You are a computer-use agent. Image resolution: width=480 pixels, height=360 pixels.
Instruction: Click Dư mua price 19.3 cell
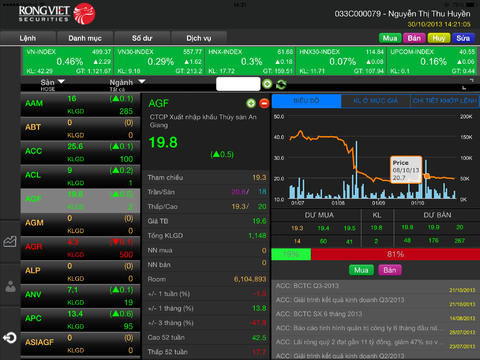[297, 228]
